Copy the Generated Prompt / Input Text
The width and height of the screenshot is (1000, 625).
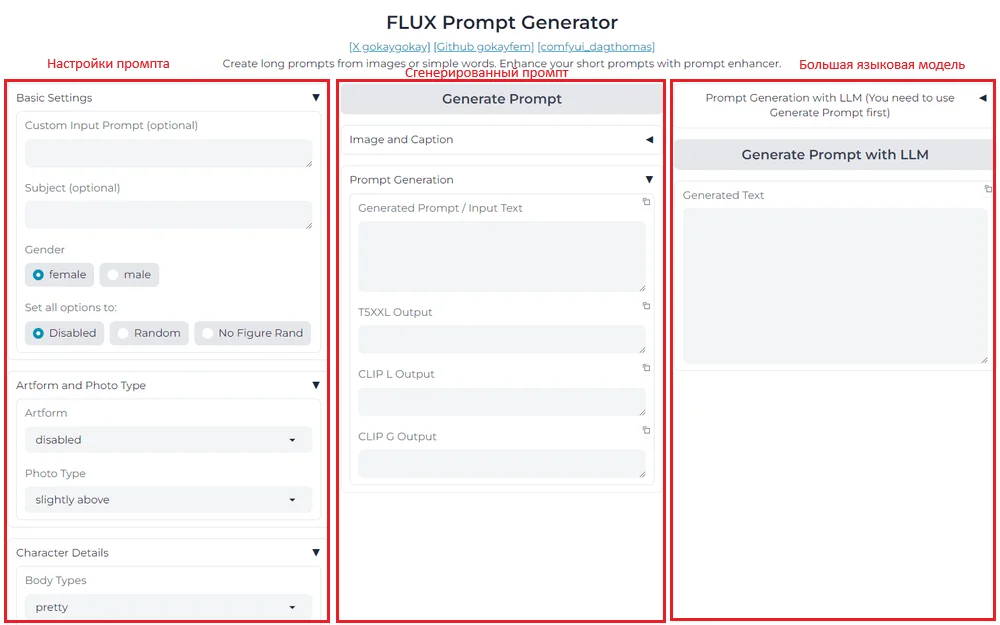pos(646,202)
